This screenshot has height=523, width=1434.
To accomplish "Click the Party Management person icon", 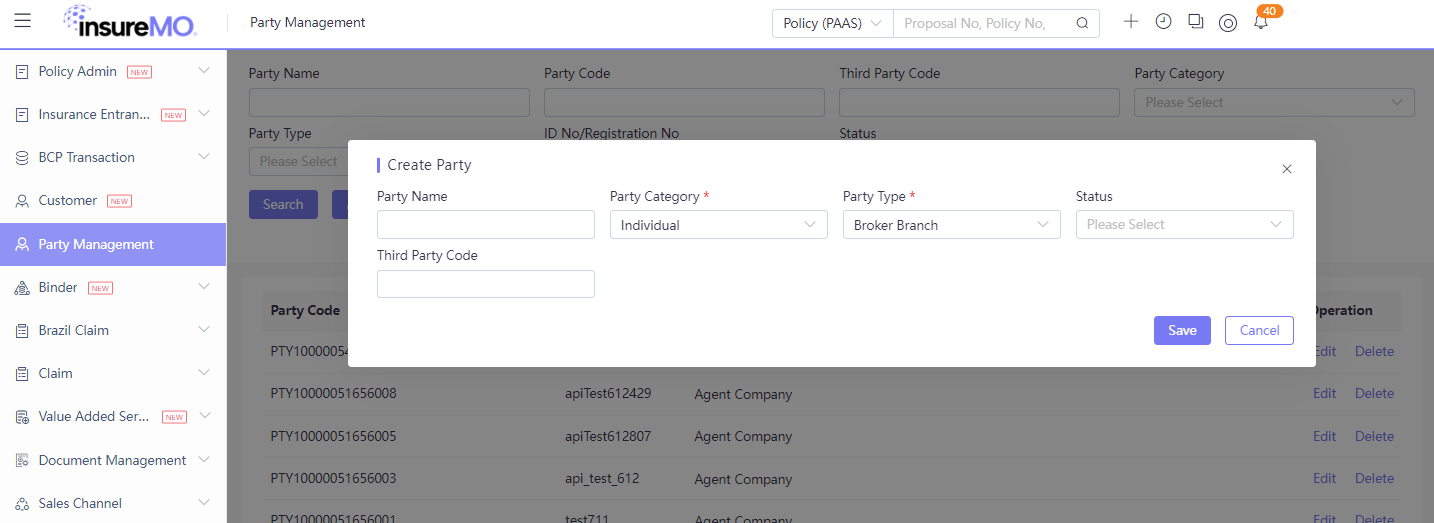I will tap(22, 245).
